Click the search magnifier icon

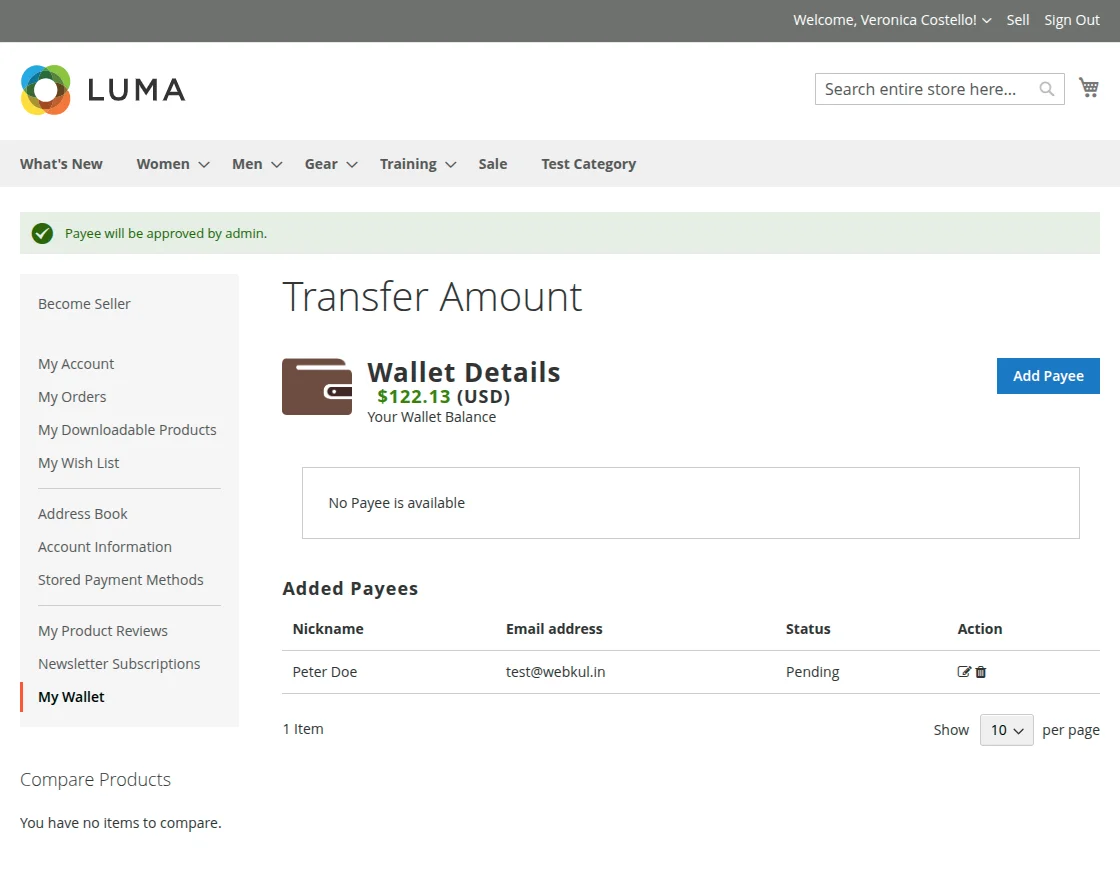1046,89
